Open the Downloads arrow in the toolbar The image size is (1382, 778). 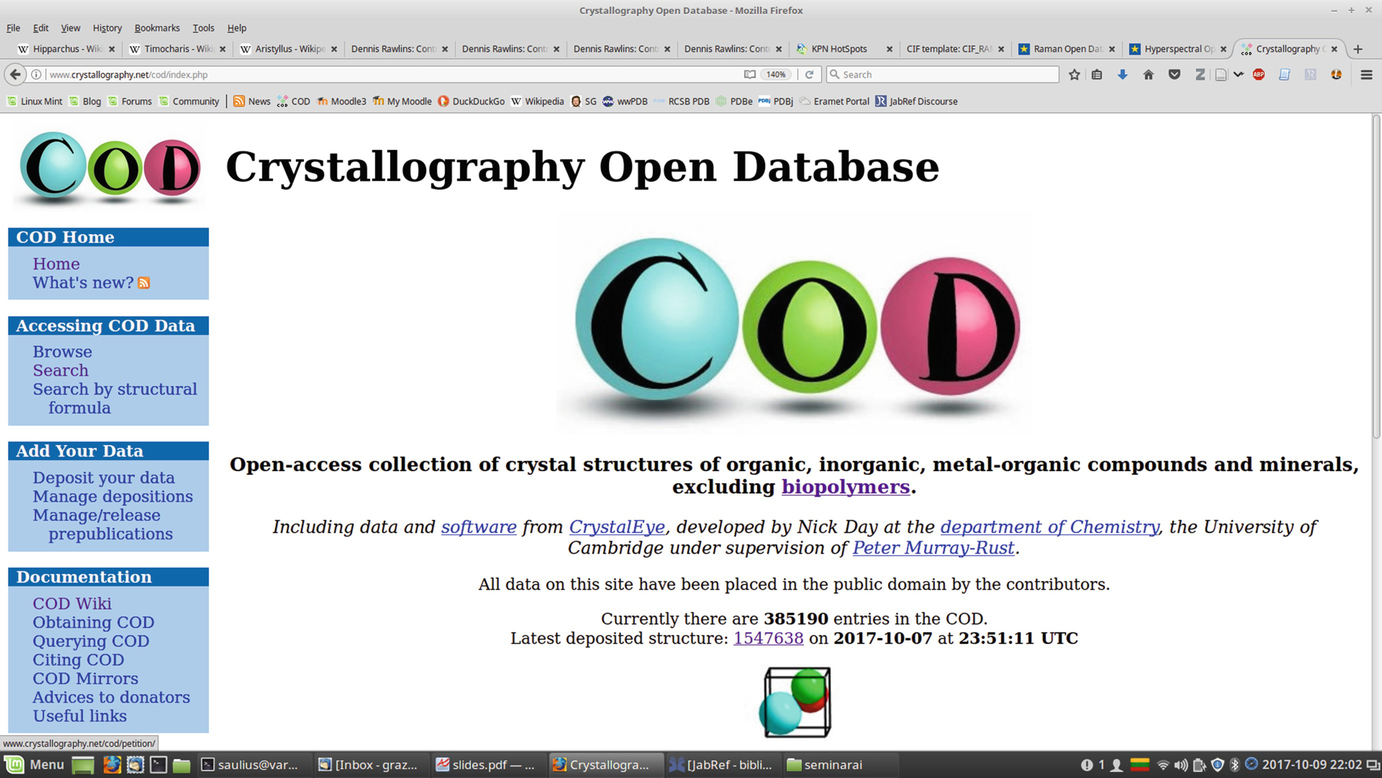(1123, 74)
